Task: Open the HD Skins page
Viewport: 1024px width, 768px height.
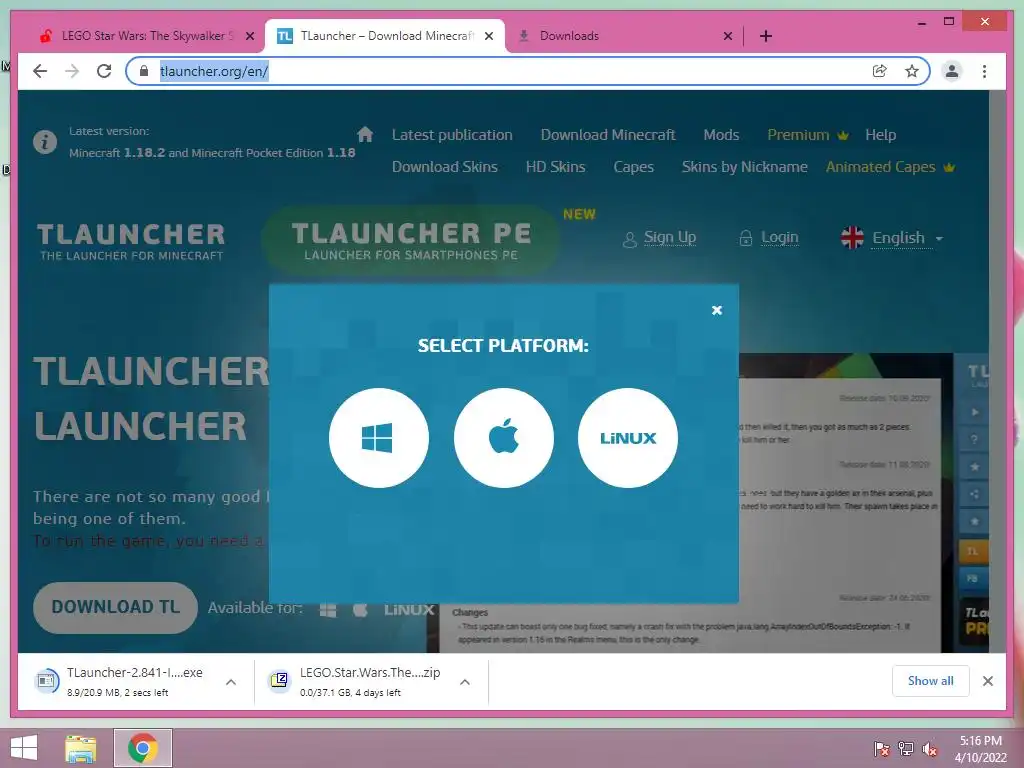Action: coord(556,167)
